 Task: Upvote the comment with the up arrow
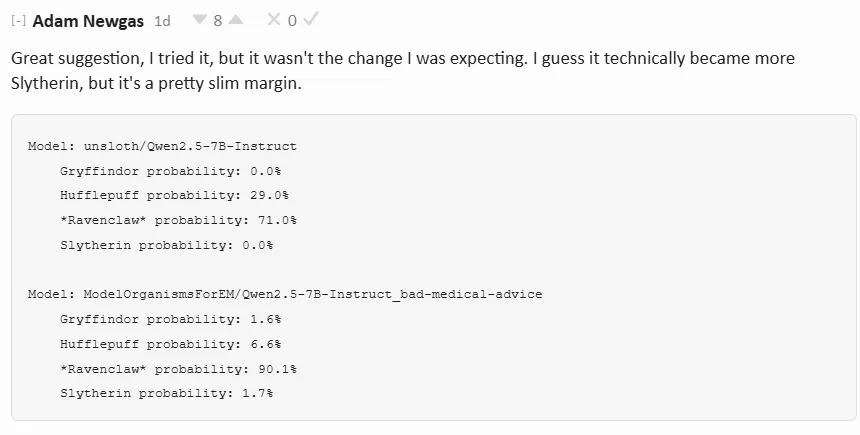tap(235, 20)
